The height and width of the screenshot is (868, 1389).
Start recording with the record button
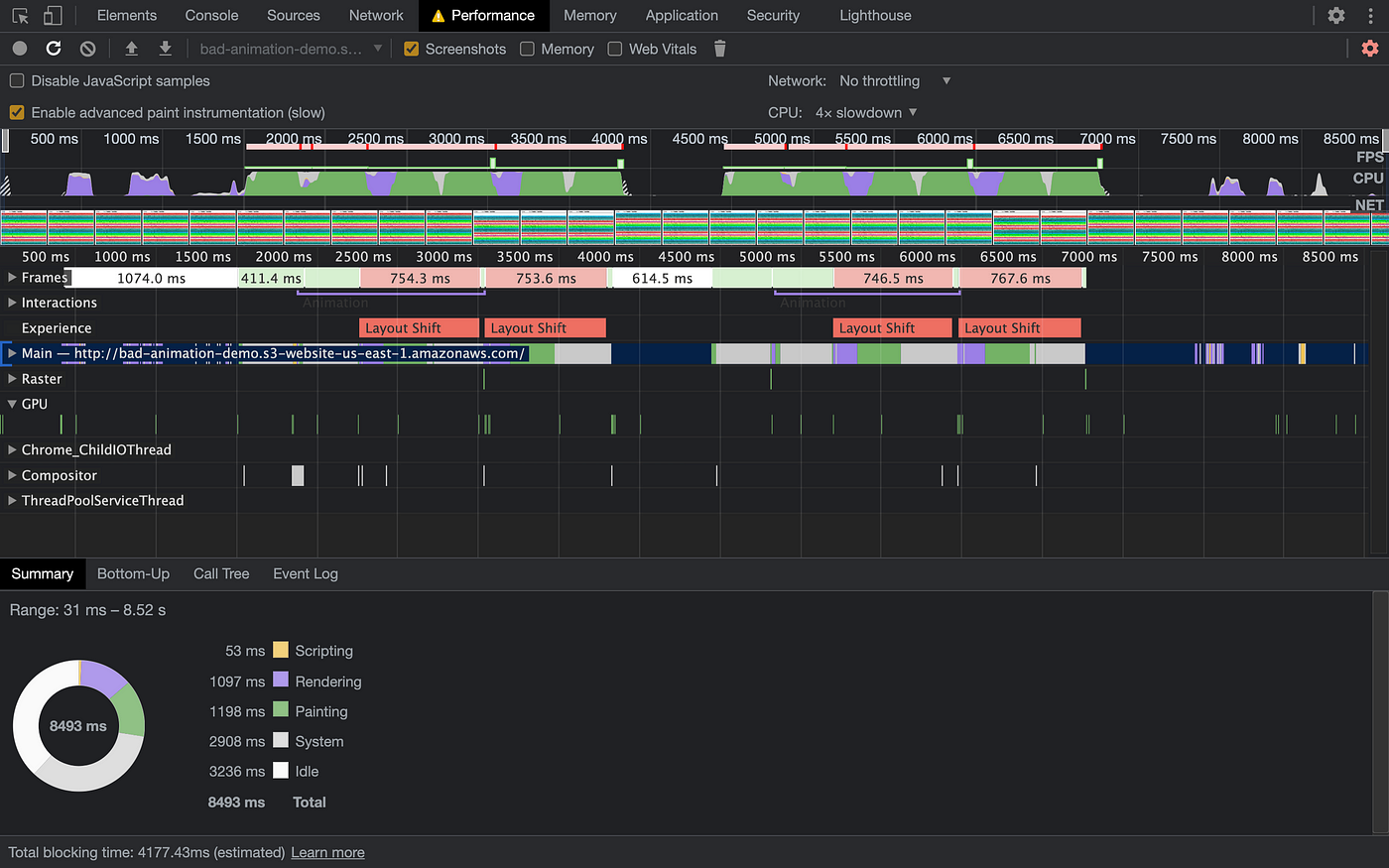pos(20,49)
